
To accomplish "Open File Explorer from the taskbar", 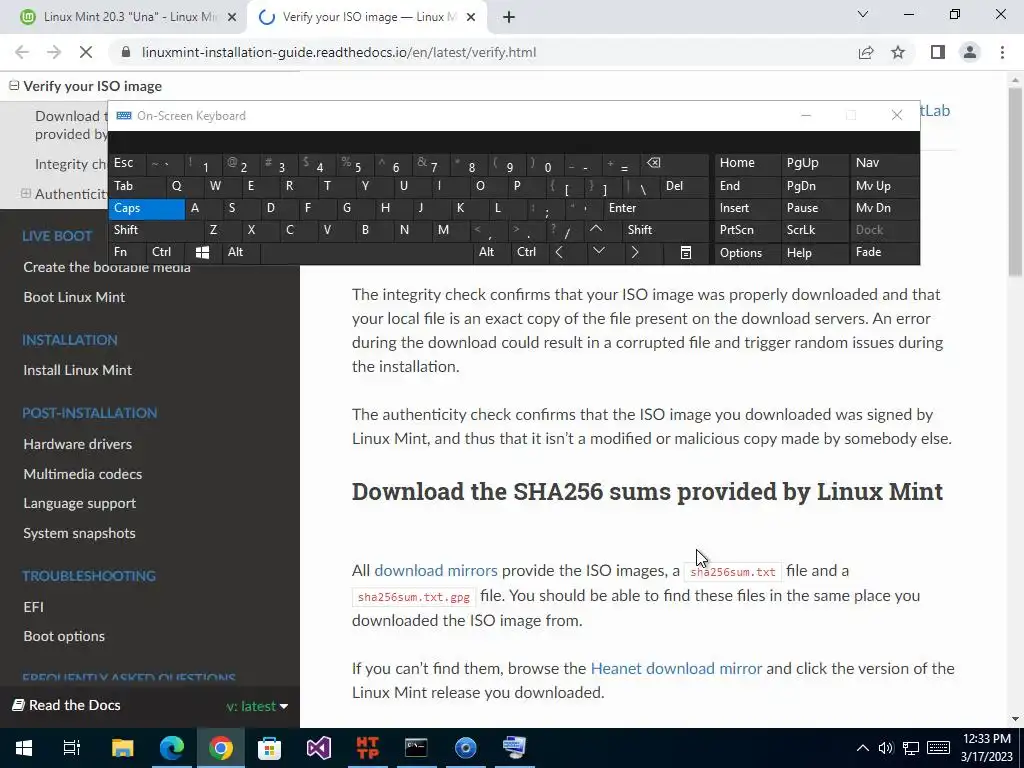I will click(x=122, y=748).
